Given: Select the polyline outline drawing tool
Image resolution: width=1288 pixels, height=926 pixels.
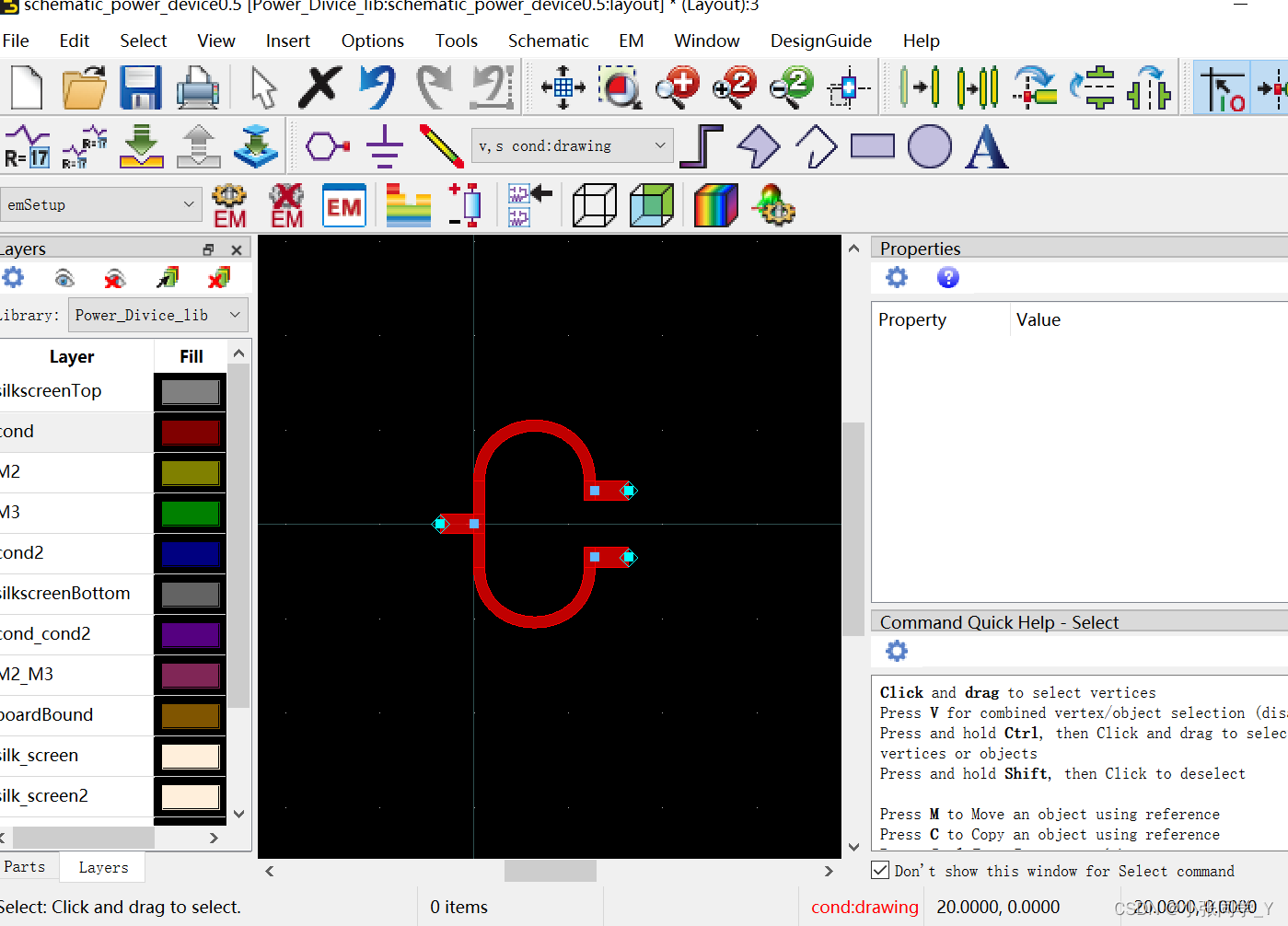Looking at the screenshot, I should (816, 145).
